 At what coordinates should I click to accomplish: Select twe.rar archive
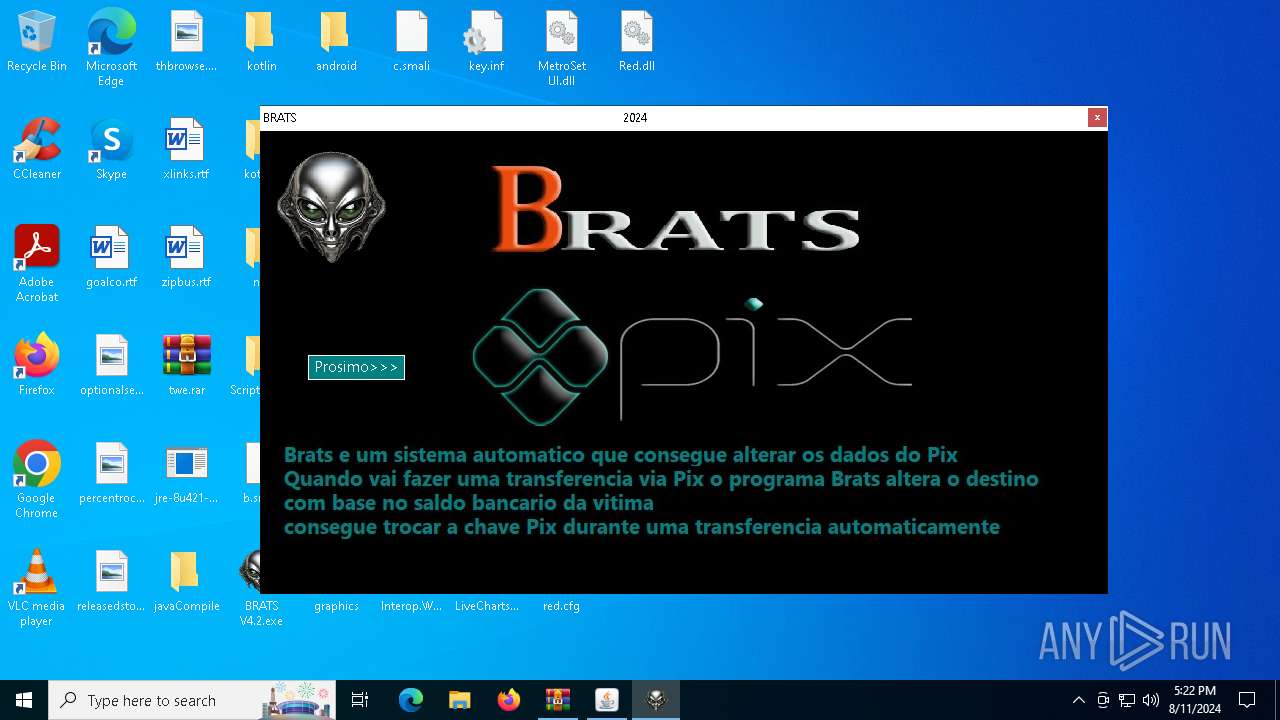click(186, 366)
